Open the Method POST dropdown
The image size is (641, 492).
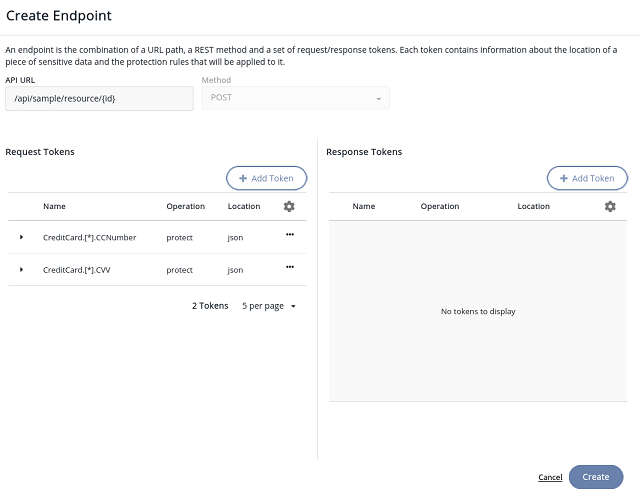tap(295, 98)
